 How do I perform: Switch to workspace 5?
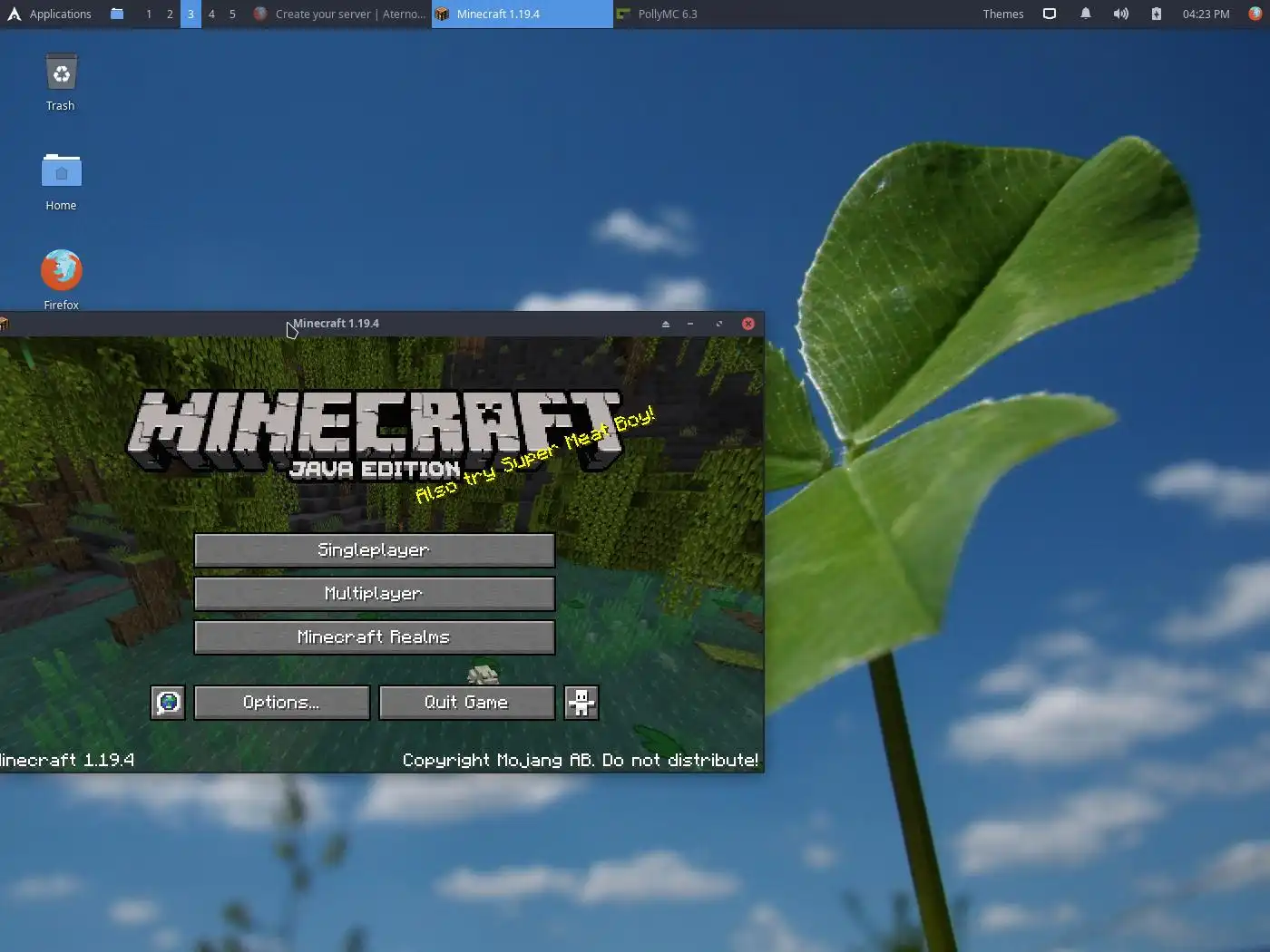tap(232, 14)
